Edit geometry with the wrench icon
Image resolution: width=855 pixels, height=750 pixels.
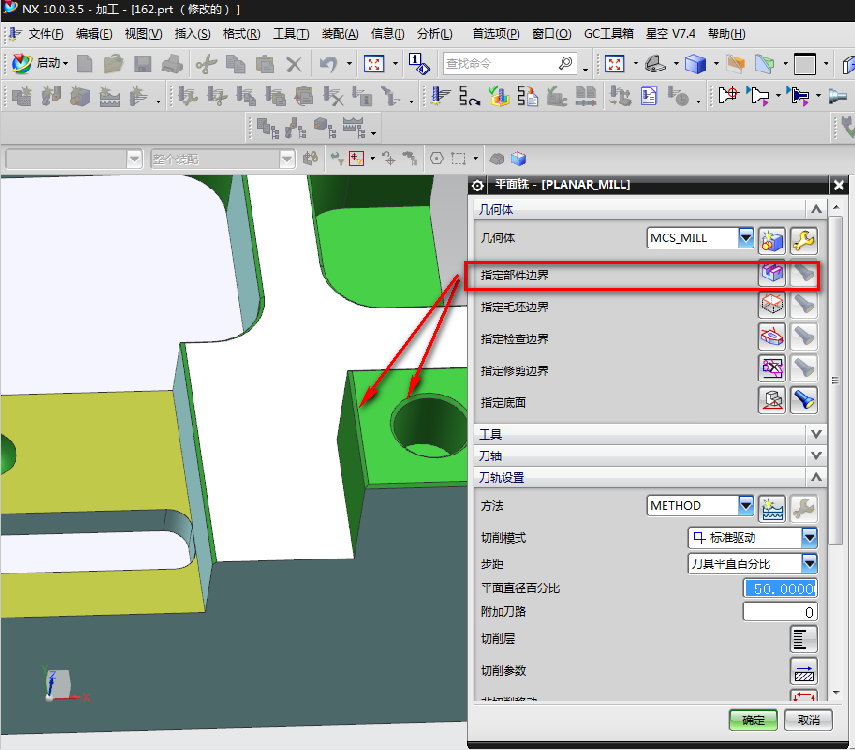804,239
